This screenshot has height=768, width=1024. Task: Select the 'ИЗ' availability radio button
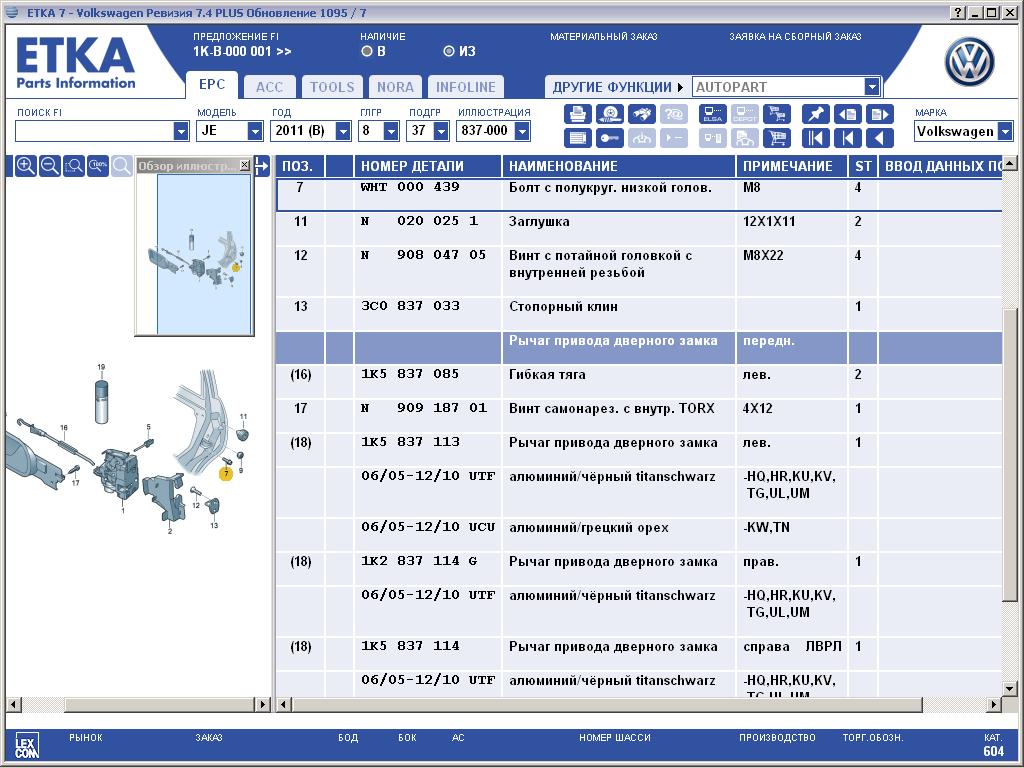pyautogui.click(x=449, y=51)
